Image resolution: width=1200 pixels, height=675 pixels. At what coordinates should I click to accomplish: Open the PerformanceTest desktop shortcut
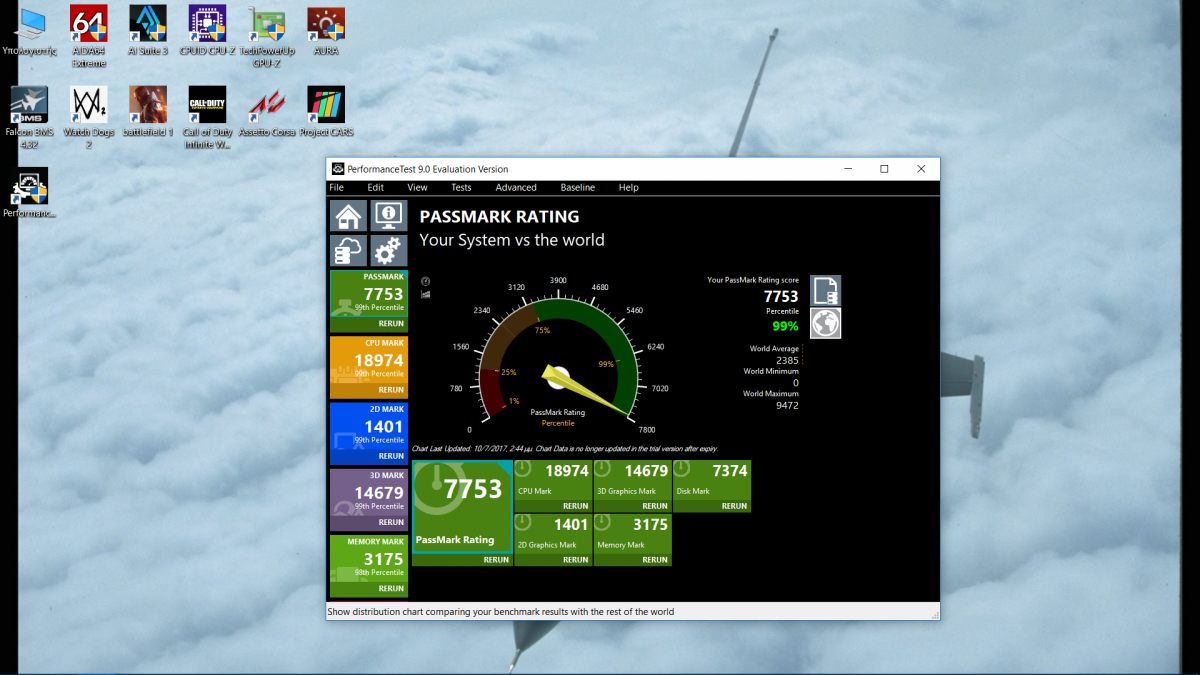click(29, 193)
